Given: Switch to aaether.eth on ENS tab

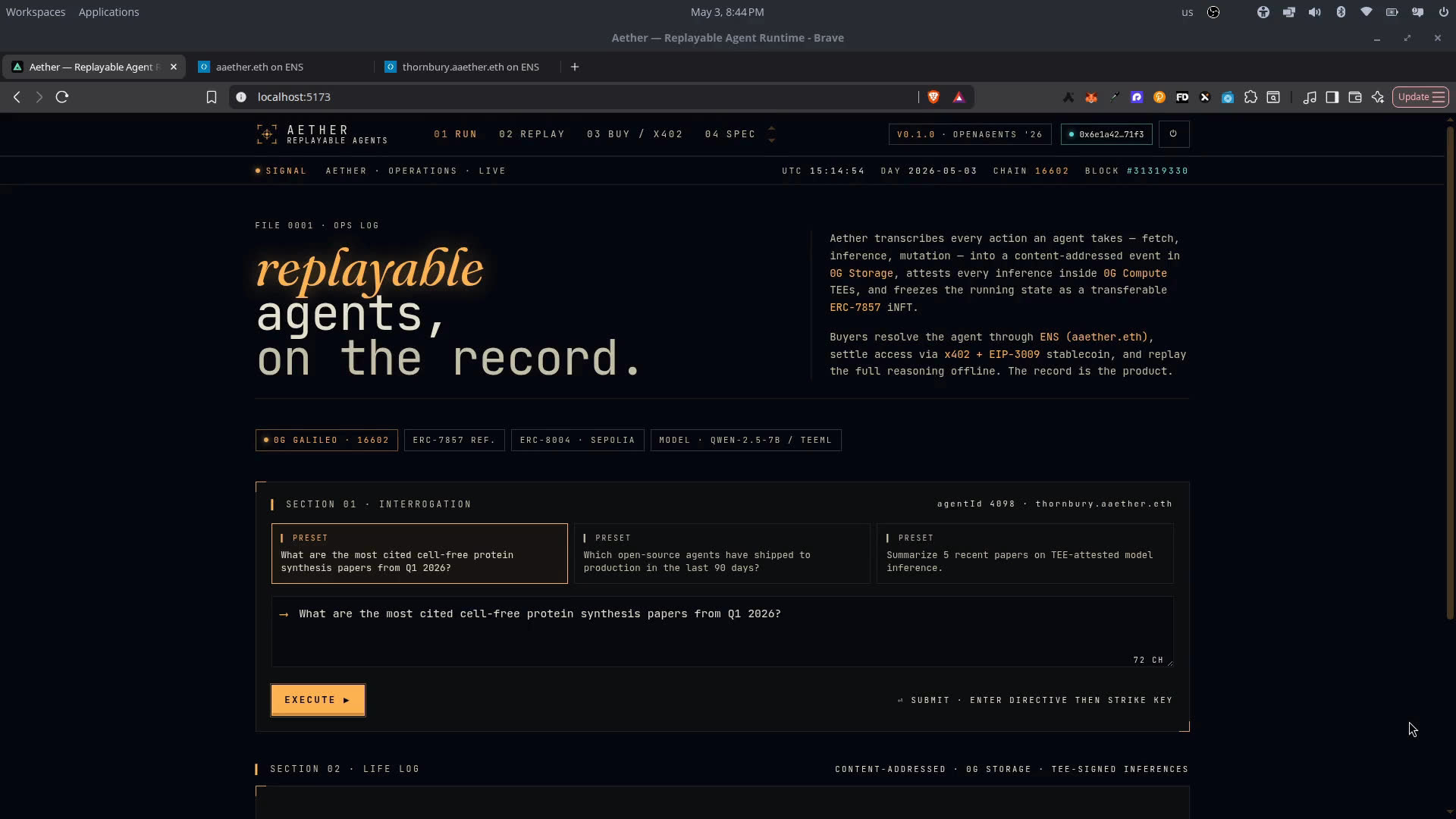Looking at the screenshot, I should pos(280,67).
